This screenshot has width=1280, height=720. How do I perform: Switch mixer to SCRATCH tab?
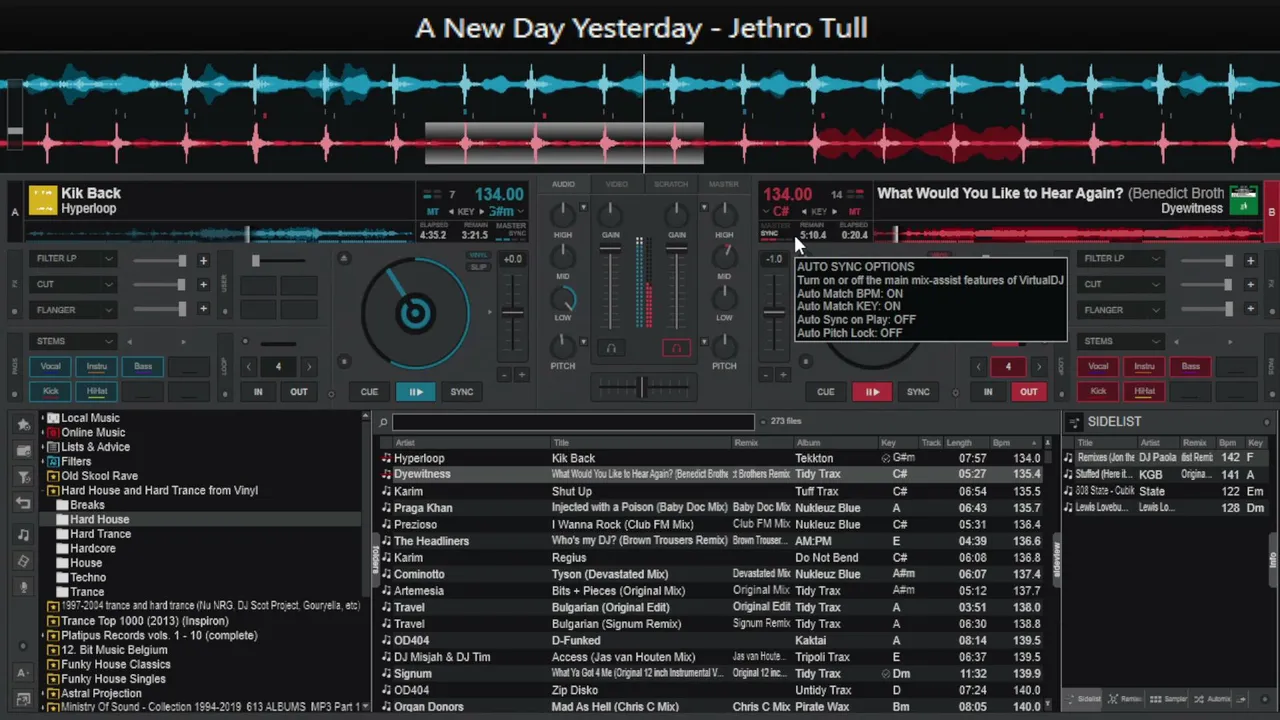coord(671,184)
